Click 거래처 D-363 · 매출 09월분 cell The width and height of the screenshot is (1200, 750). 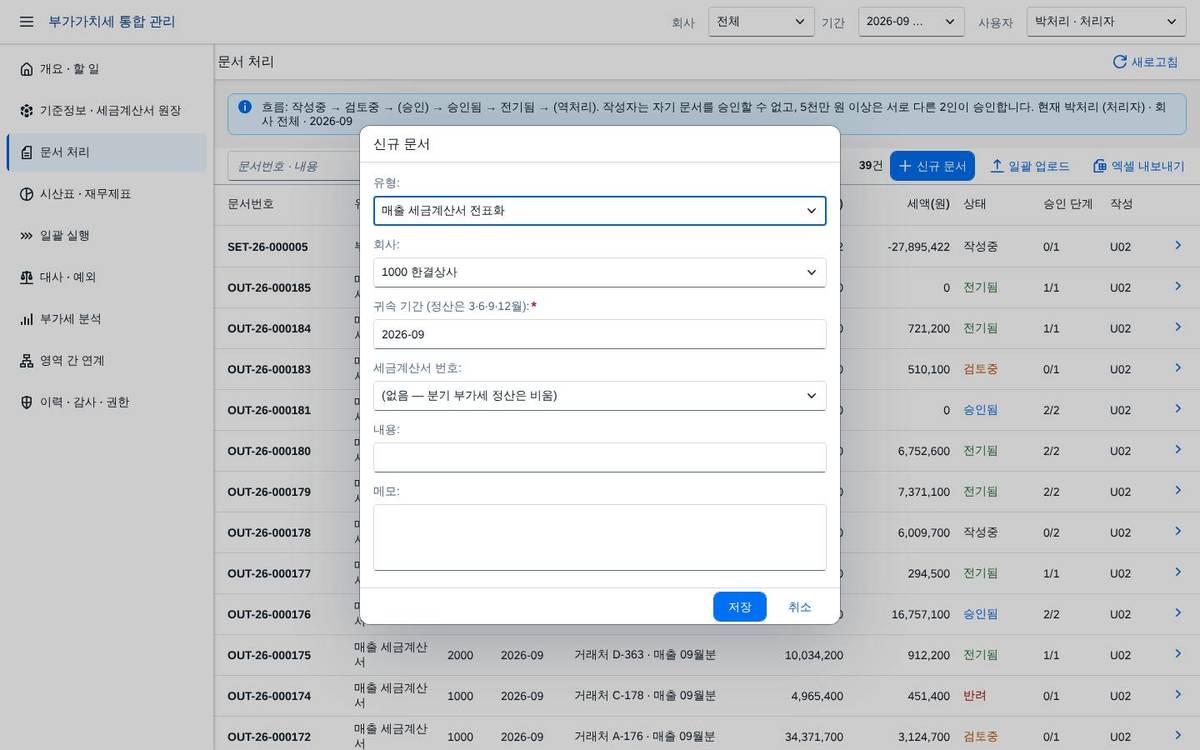(645, 655)
